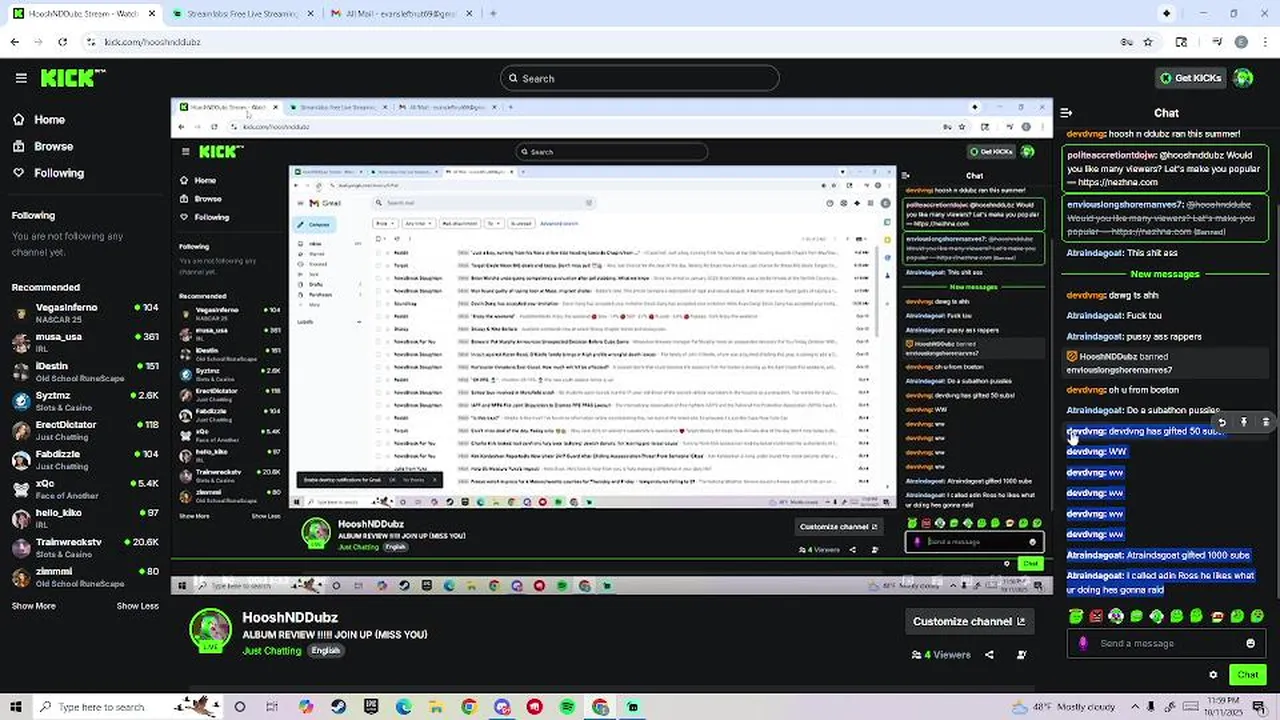The width and height of the screenshot is (1280, 720).
Task: Reload the kick.com page
Action: point(63,42)
